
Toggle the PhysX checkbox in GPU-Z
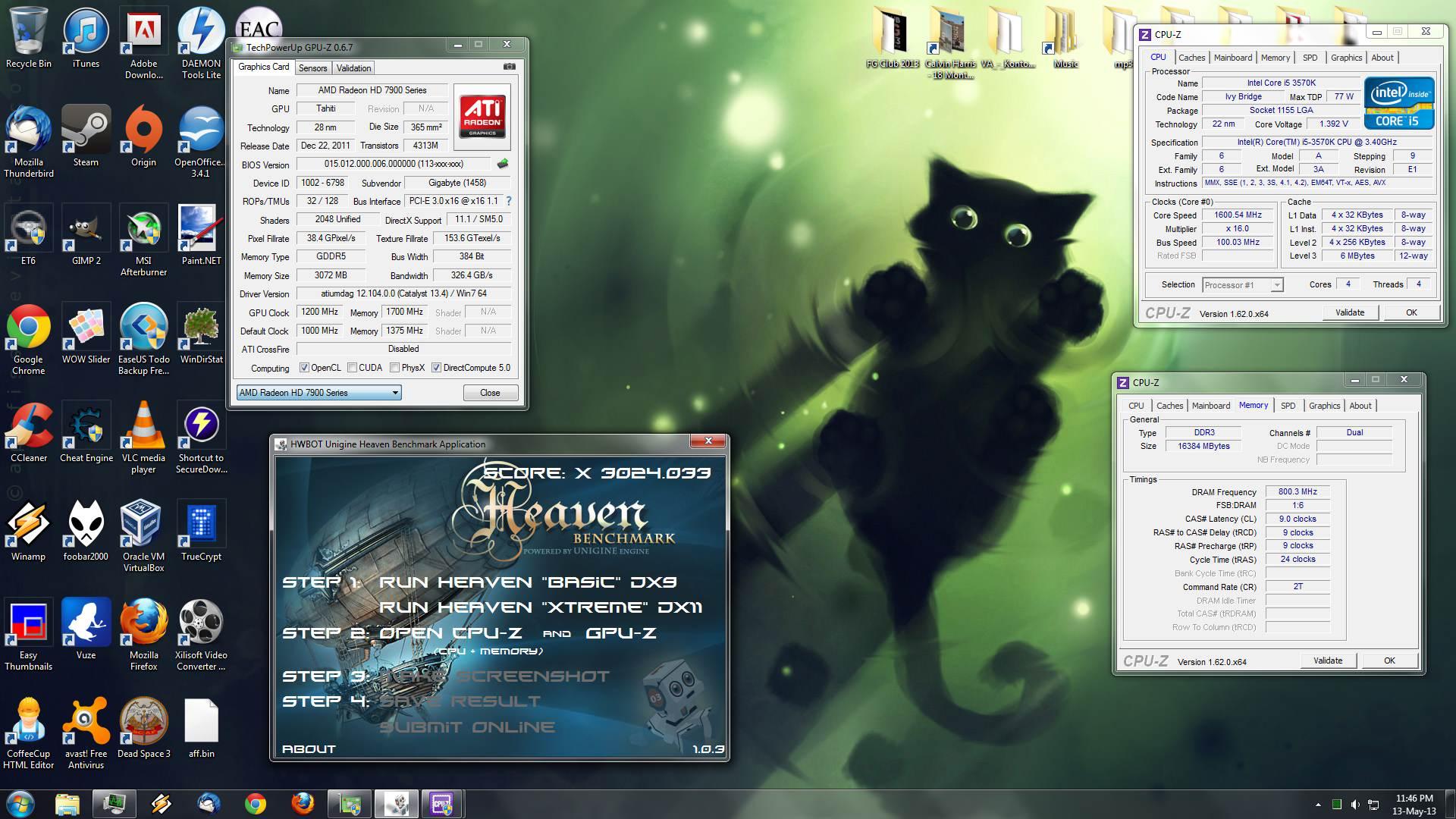pos(394,368)
